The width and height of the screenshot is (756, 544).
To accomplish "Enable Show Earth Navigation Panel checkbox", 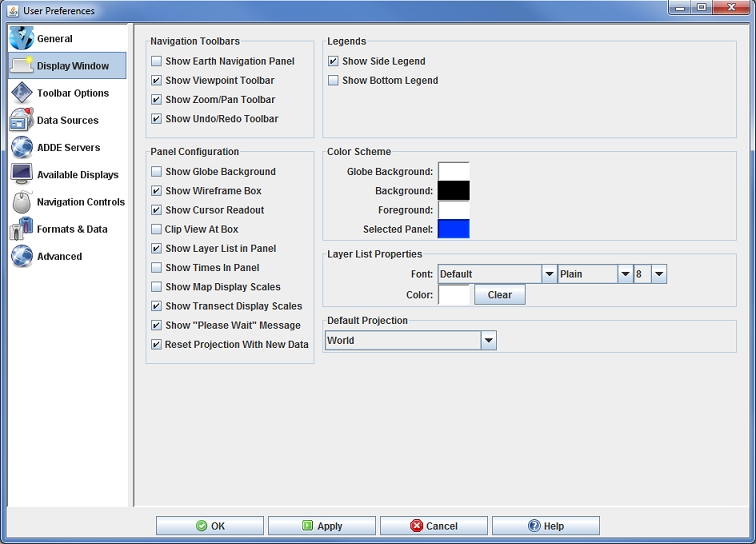I will pyautogui.click(x=156, y=62).
